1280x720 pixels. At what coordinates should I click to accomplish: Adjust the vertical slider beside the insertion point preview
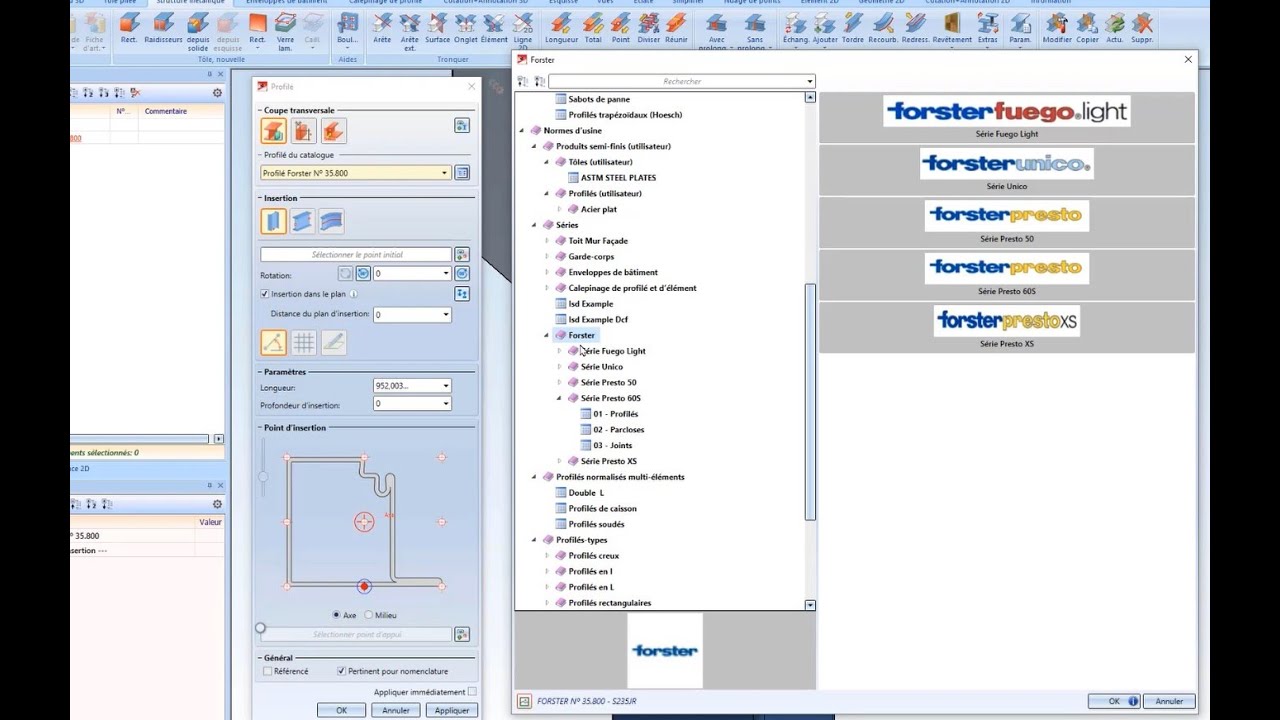pyautogui.click(x=263, y=477)
